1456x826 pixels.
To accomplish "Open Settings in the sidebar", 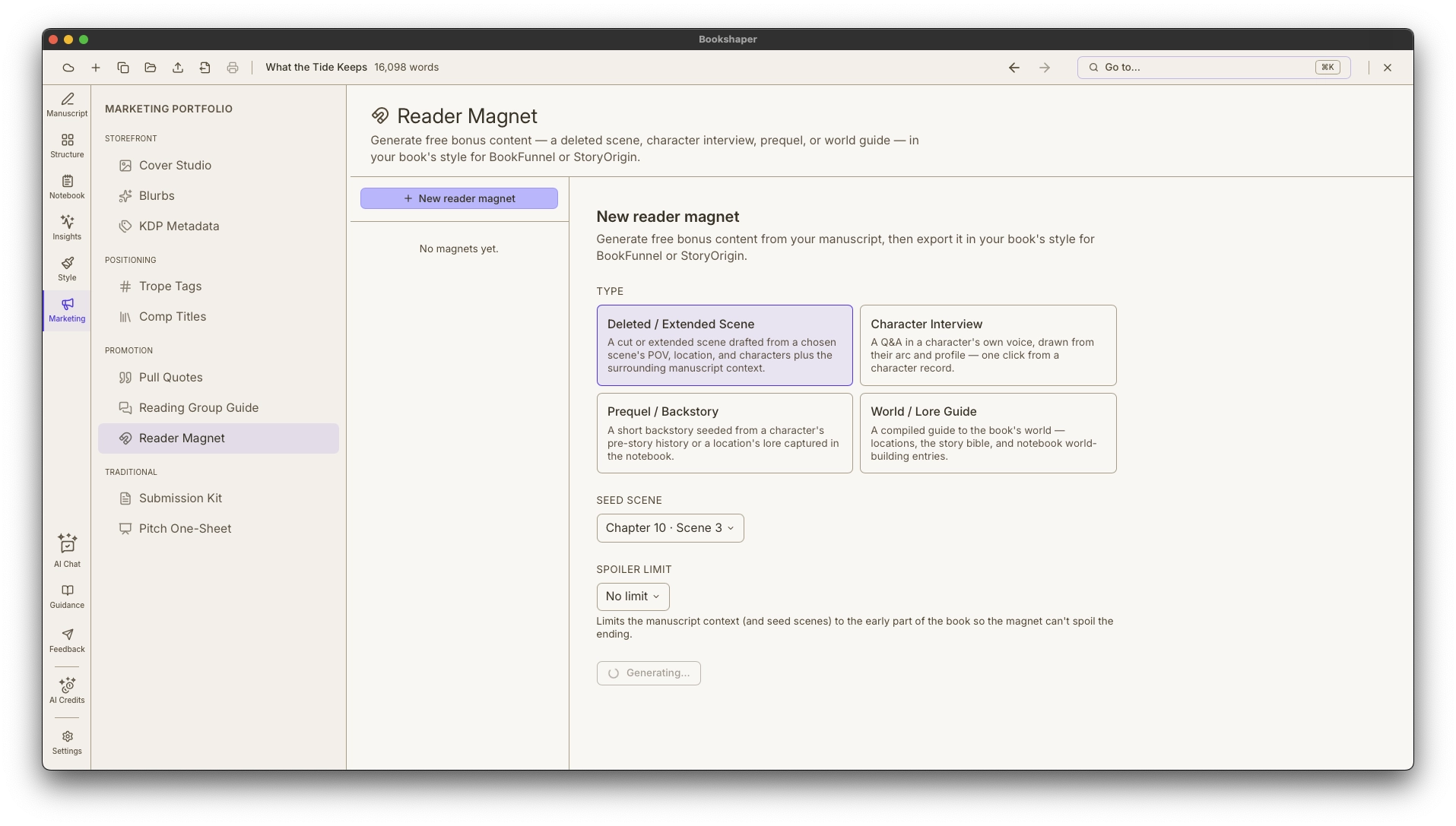I will pyautogui.click(x=67, y=742).
